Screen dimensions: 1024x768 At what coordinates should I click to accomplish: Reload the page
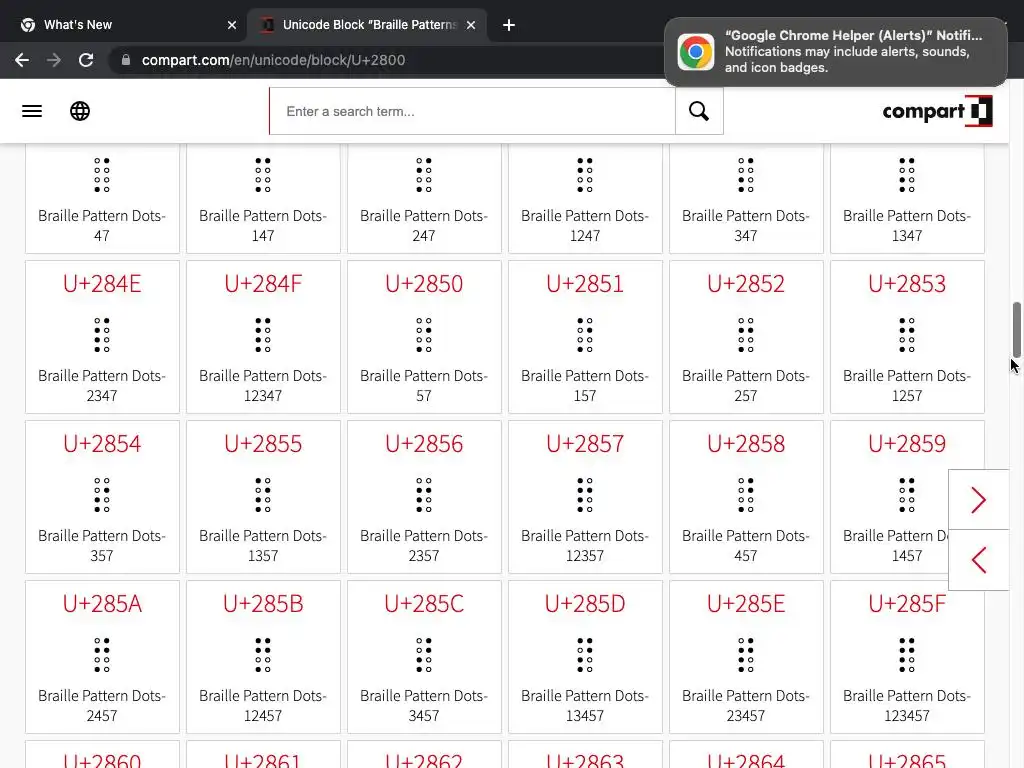point(86,60)
